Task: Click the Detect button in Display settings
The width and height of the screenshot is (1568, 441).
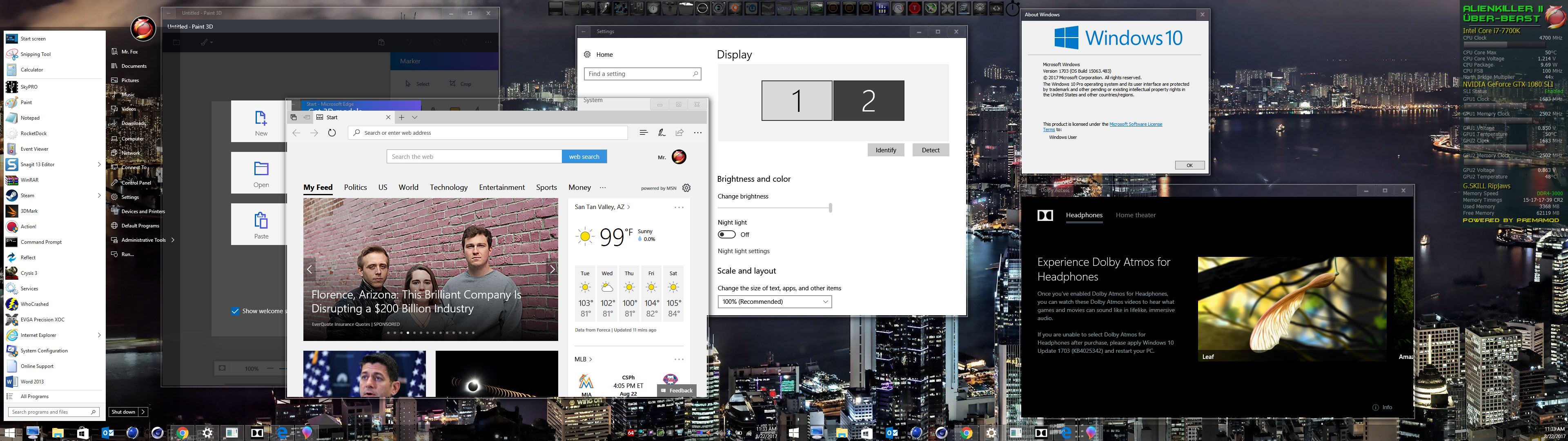Action: 931,150
